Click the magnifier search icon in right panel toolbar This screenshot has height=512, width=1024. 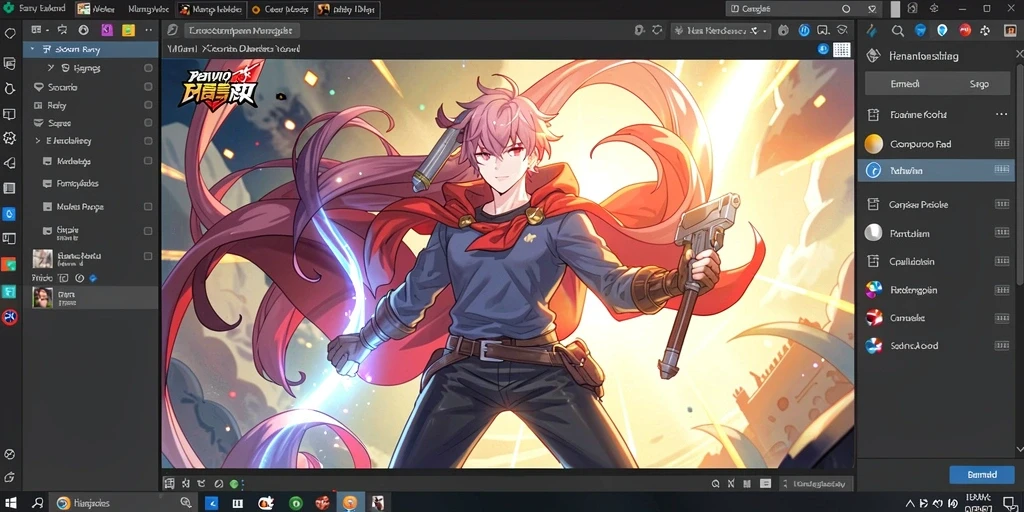[x=898, y=31]
